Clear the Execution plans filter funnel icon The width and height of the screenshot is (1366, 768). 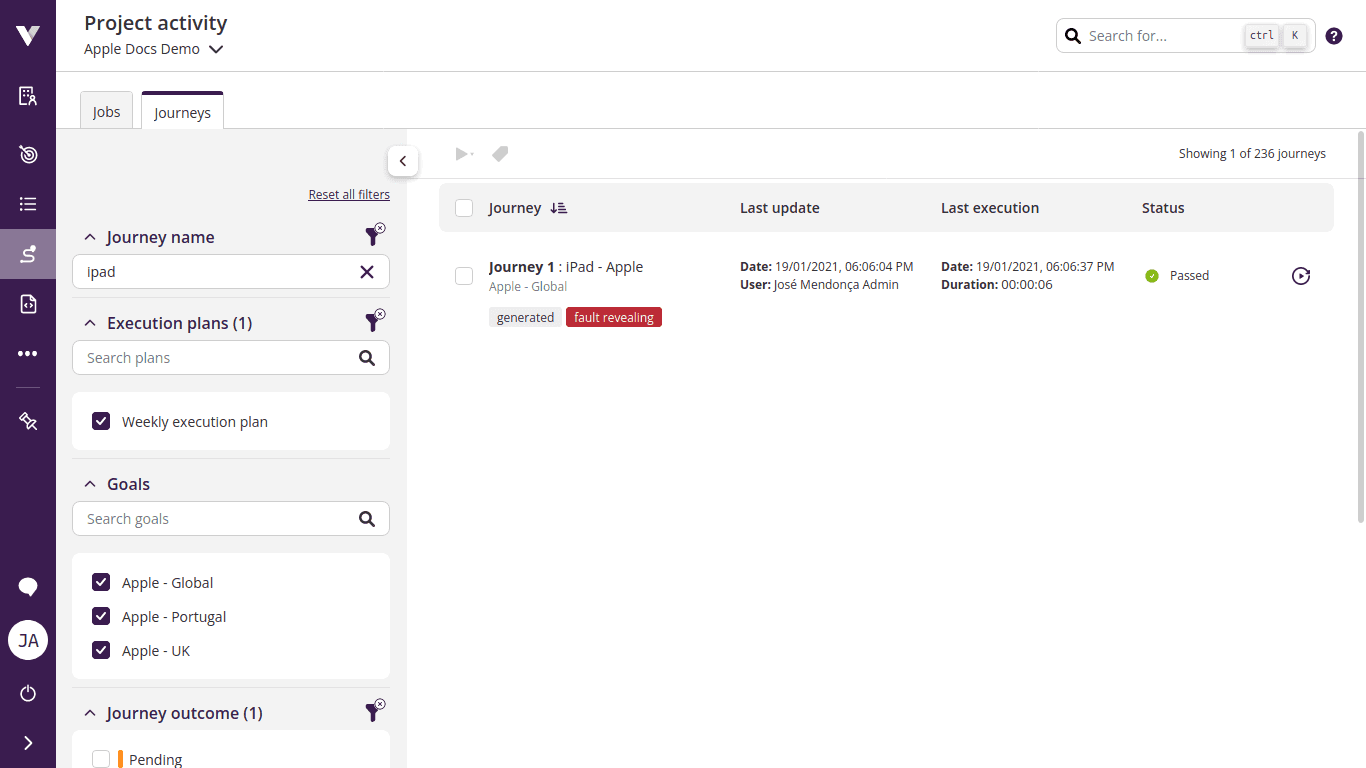374,322
